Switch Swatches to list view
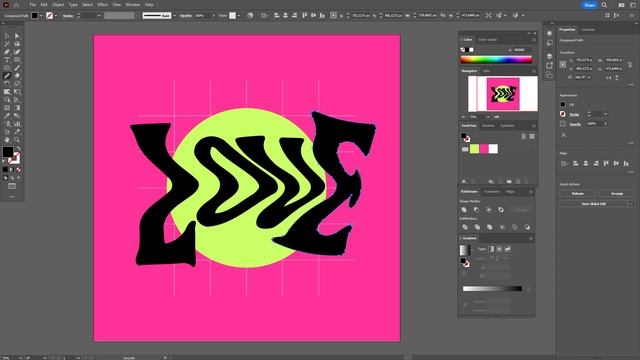Viewport: 640px width, 360px height. point(524,136)
